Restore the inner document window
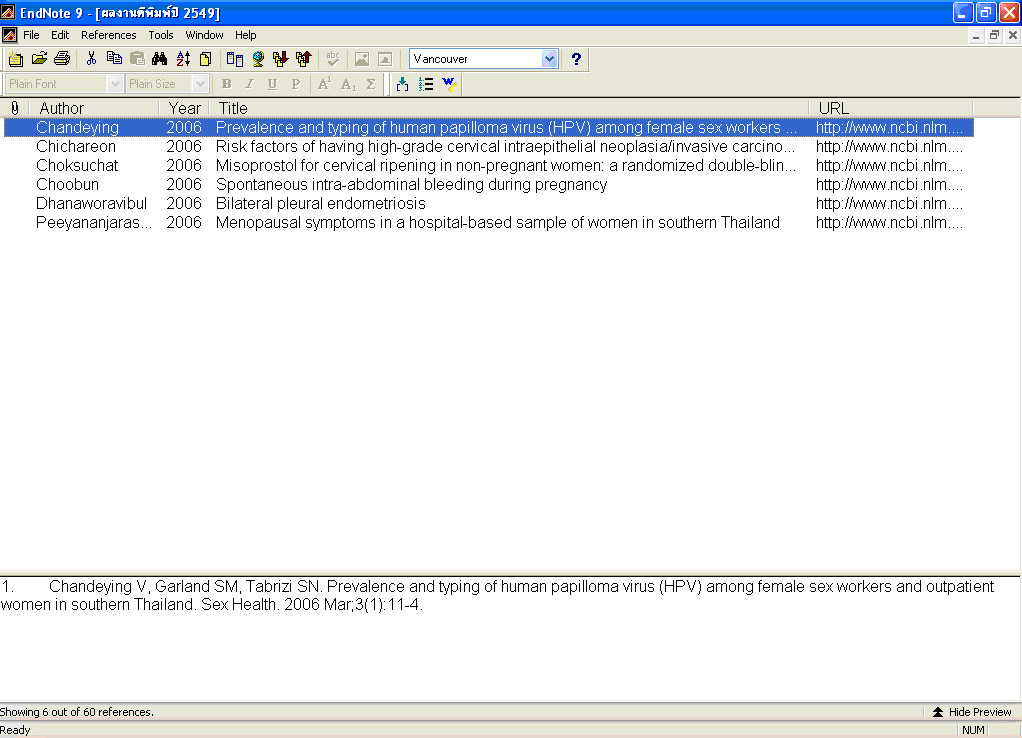This screenshot has height=738, width=1022. click(994, 35)
